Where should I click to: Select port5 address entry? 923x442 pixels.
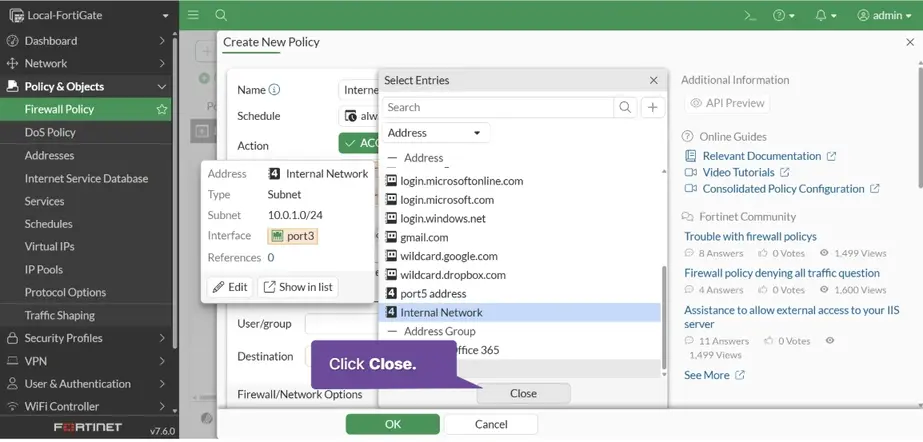point(425,294)
